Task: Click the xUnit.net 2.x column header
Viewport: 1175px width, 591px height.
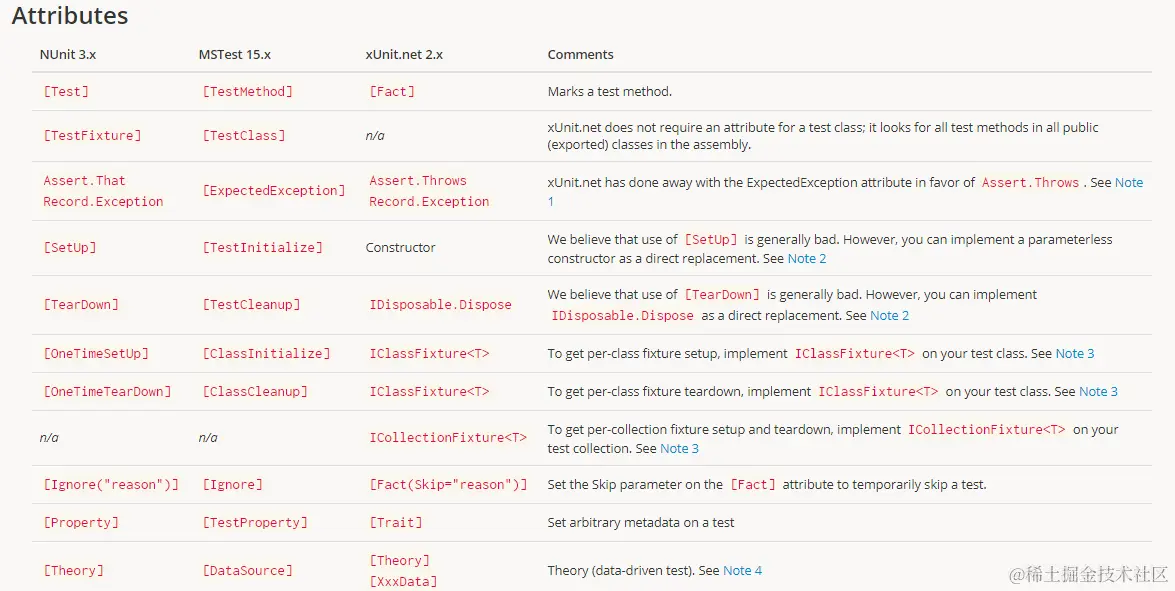Action: click(x=404, y=55)
